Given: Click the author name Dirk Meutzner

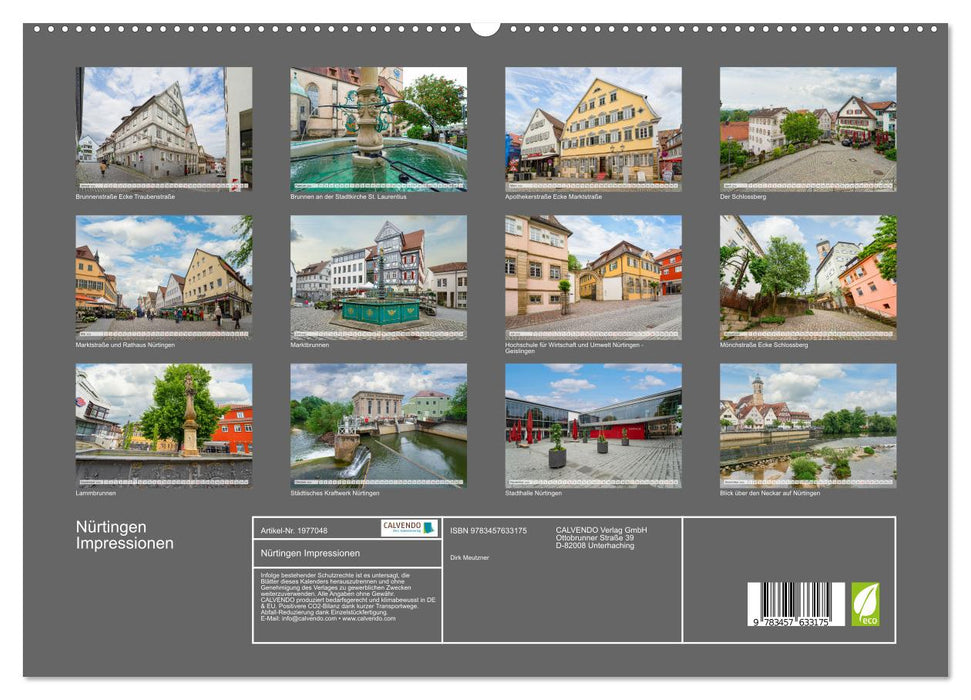Looking at the screenshot, I should click(x=469, y=558).
